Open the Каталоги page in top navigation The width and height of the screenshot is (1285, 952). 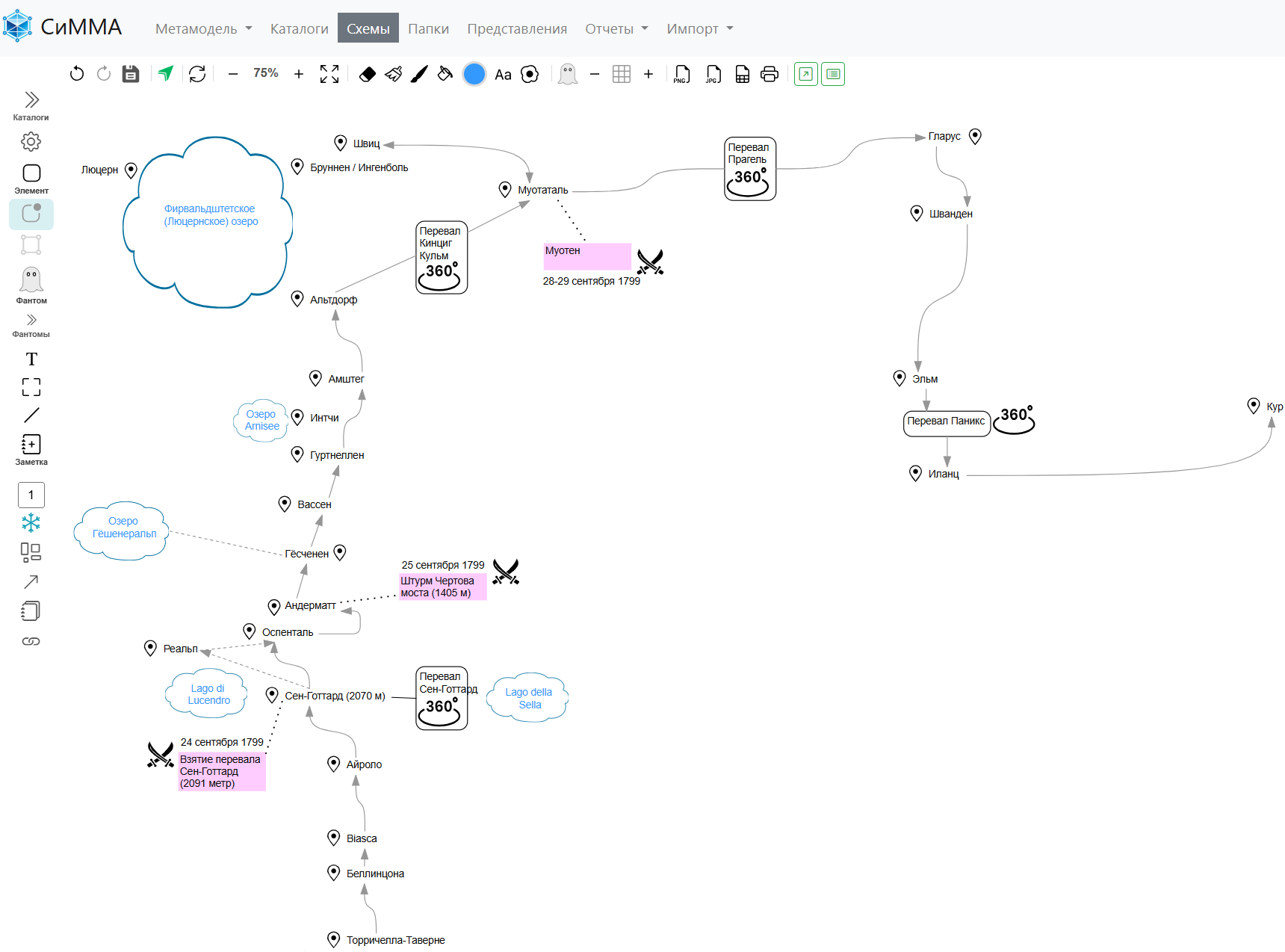tap(300, 28)
